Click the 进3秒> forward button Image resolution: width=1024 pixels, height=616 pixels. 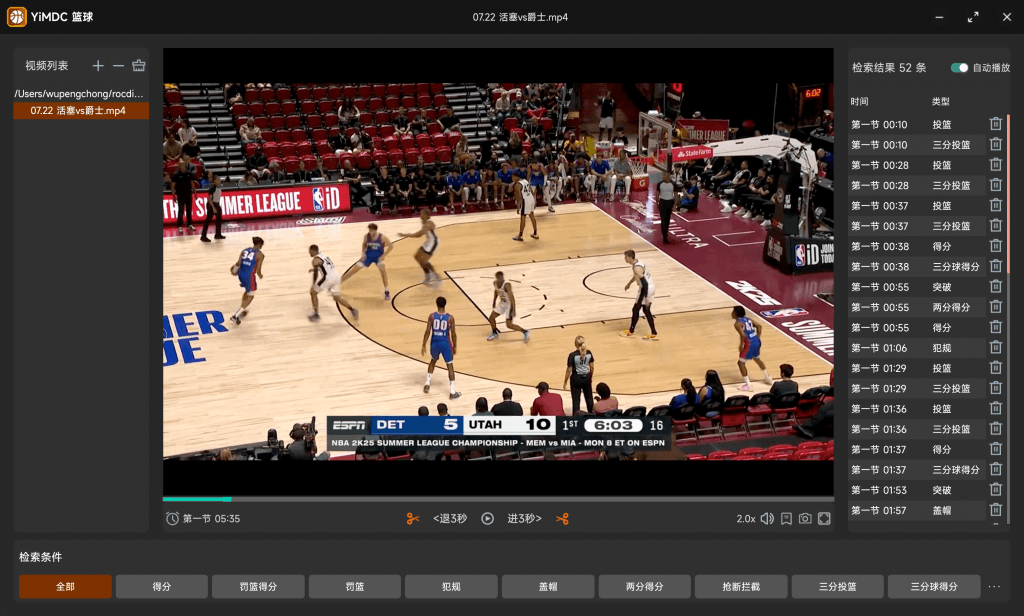pos(524,519)
